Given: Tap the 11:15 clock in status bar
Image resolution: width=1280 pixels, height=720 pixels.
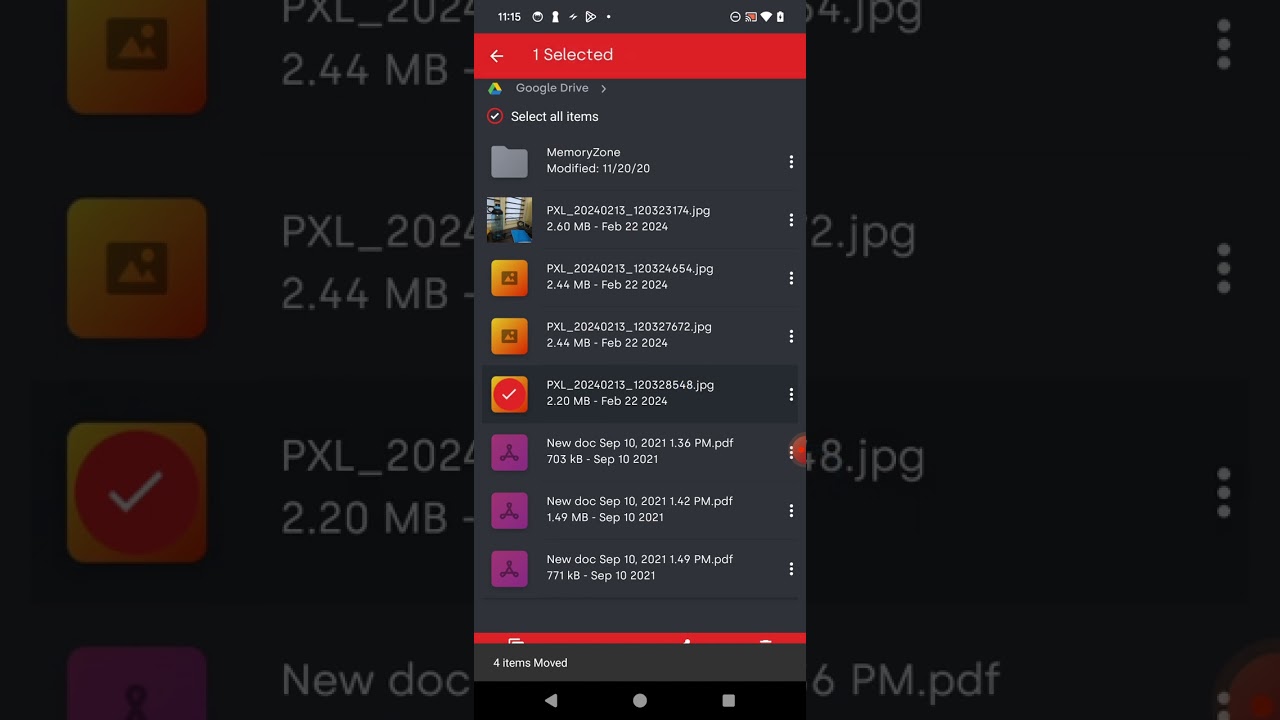Looking at the screenshot, I should coord(509,17).
